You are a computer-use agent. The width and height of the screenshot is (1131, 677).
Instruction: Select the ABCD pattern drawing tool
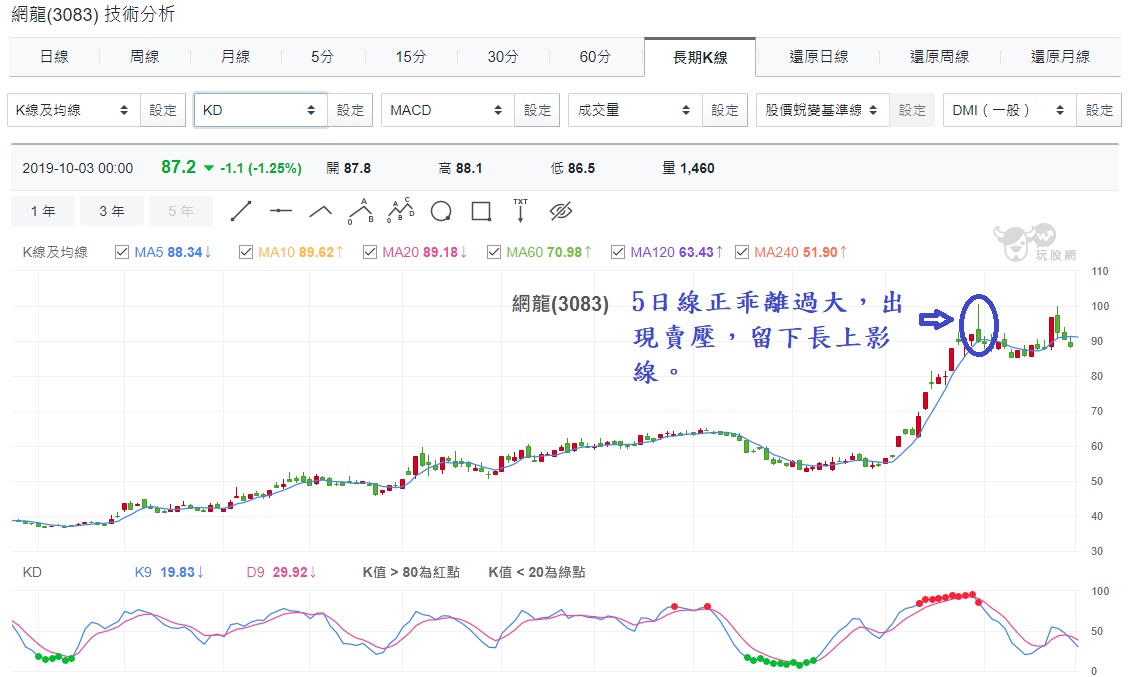coord(401,211)
